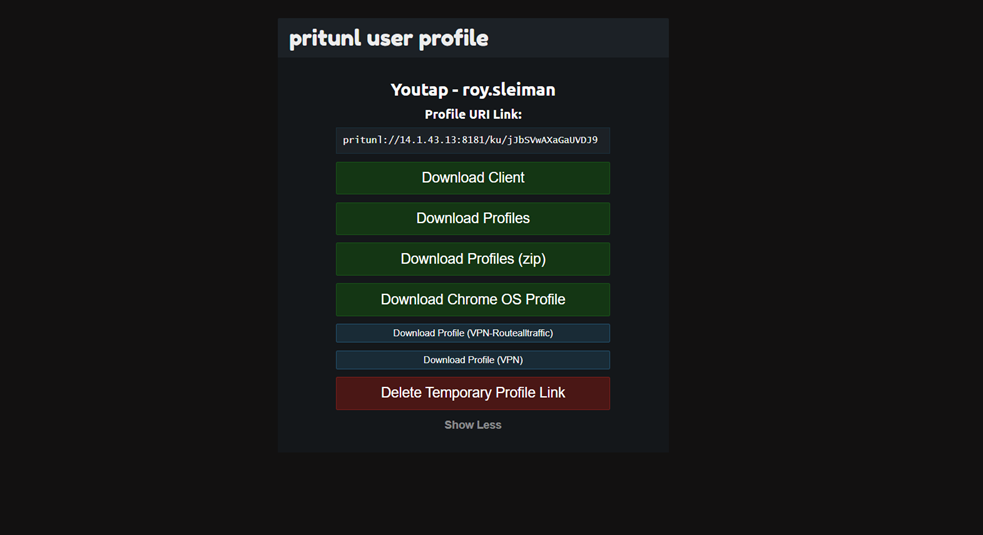This screenshot has height=535, width=983.
Task: Download the profiles as a zip
Action: [472, 259]
